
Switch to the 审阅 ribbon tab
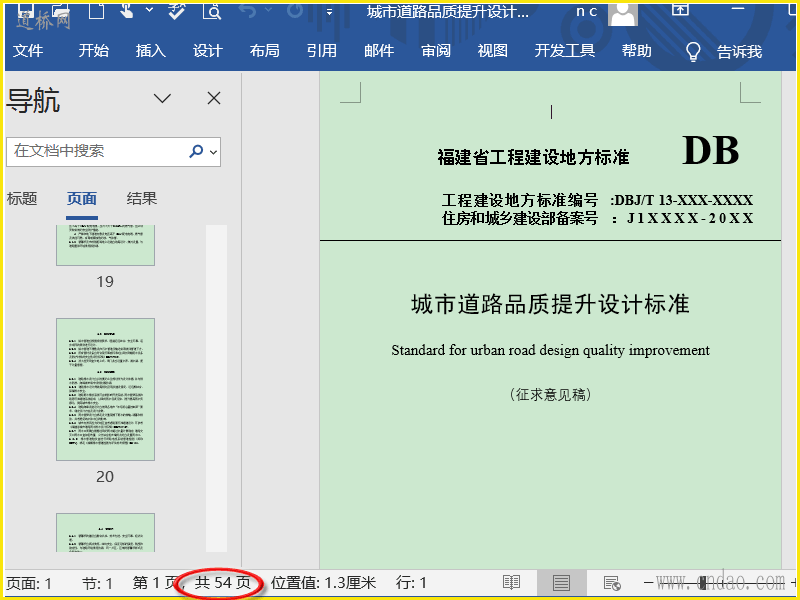tap(436, 51)
